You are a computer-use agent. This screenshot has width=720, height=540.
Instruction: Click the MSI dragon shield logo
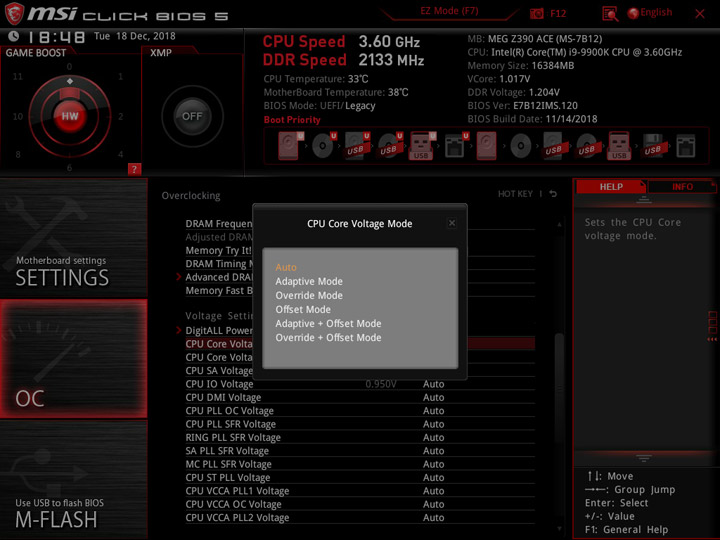14,13
